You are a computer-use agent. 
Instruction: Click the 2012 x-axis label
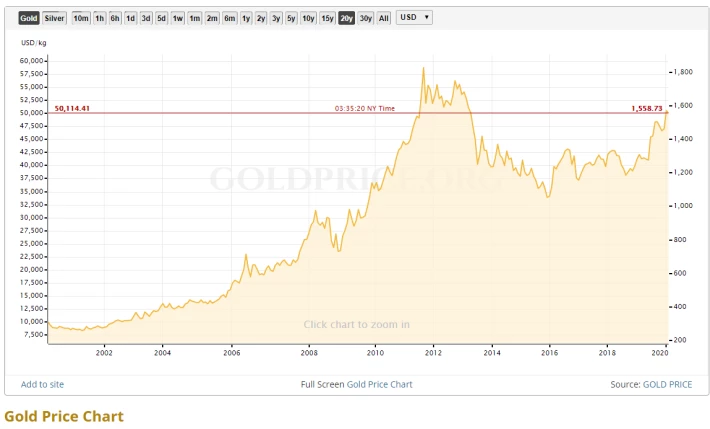coord(433,353)
